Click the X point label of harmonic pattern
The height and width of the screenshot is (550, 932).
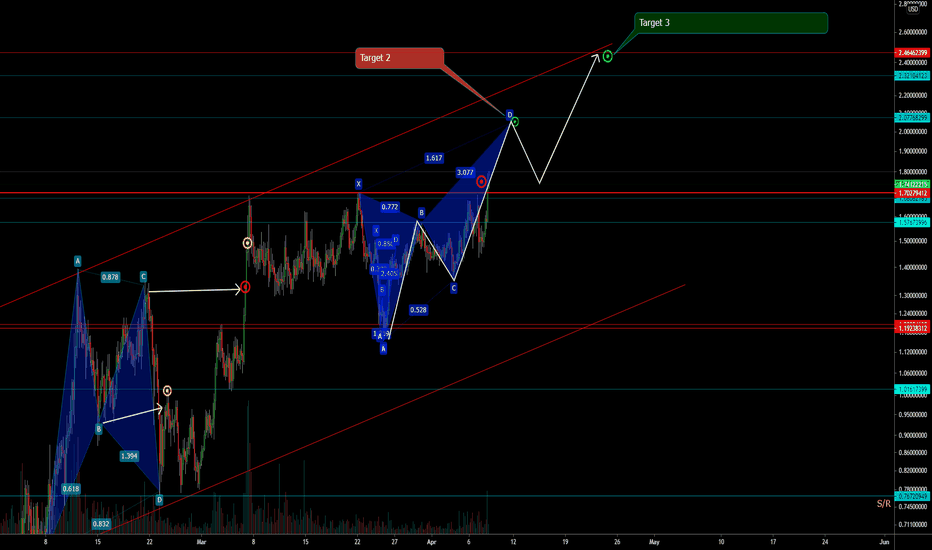pyautogui.click(x=358, y=184)
